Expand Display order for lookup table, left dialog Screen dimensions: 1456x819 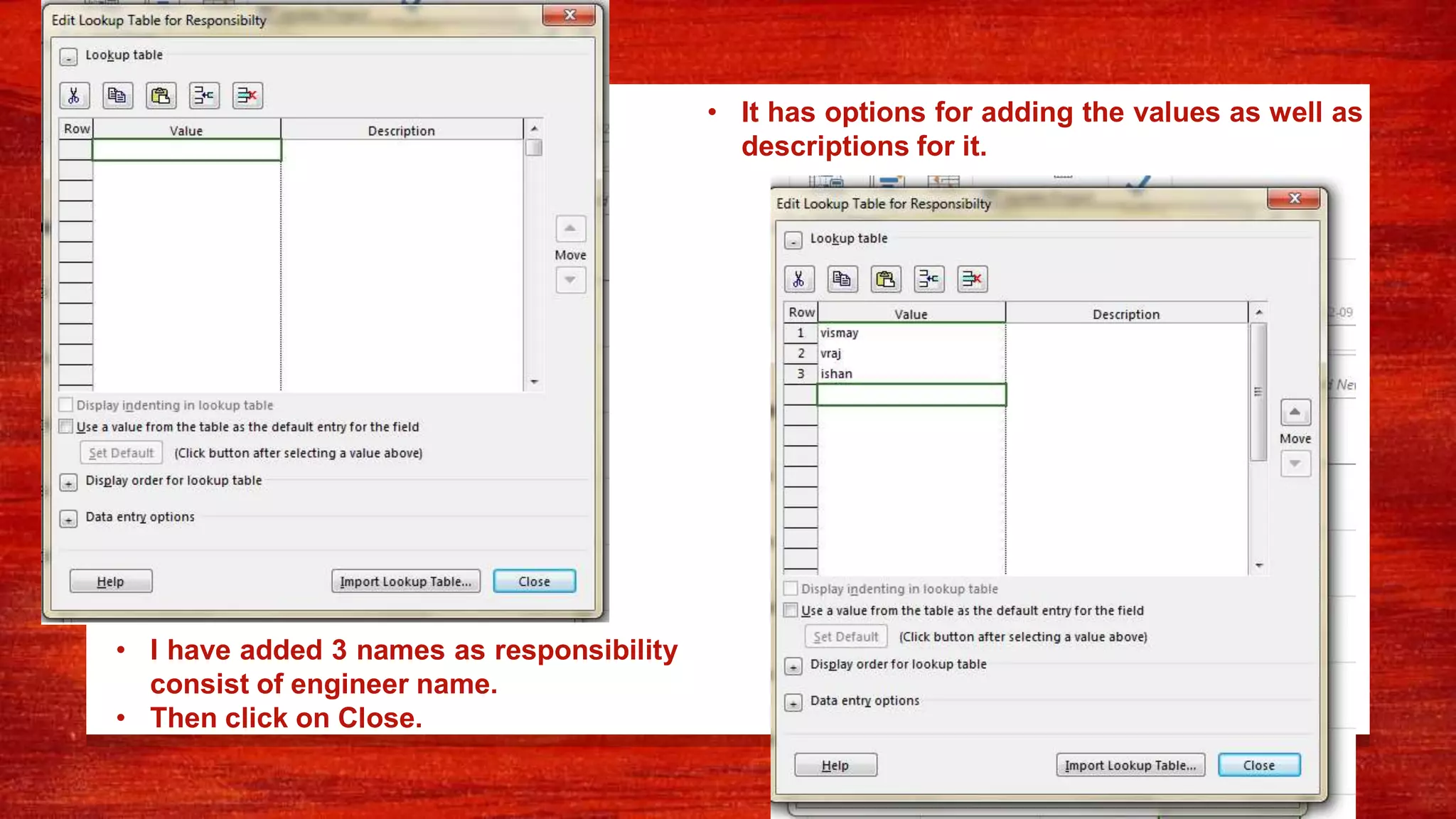coord(68,483)
